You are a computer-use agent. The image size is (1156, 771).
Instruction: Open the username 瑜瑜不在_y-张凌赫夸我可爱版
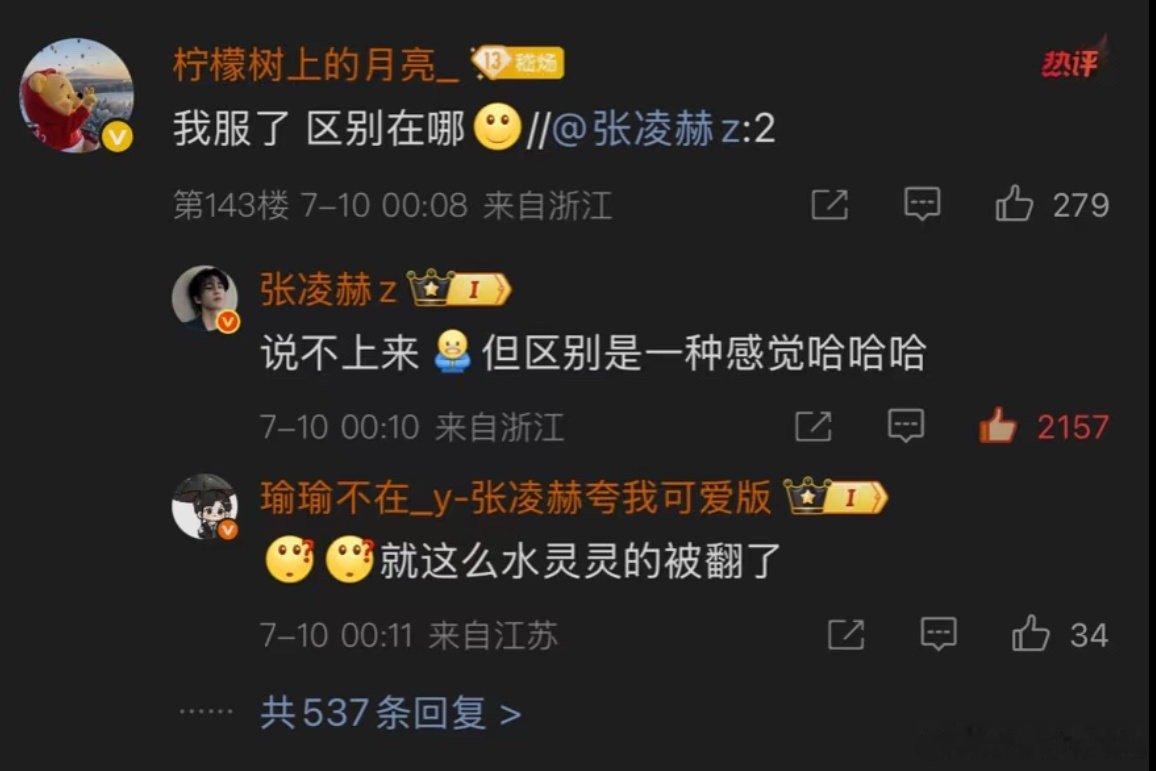tap(515, 497)
